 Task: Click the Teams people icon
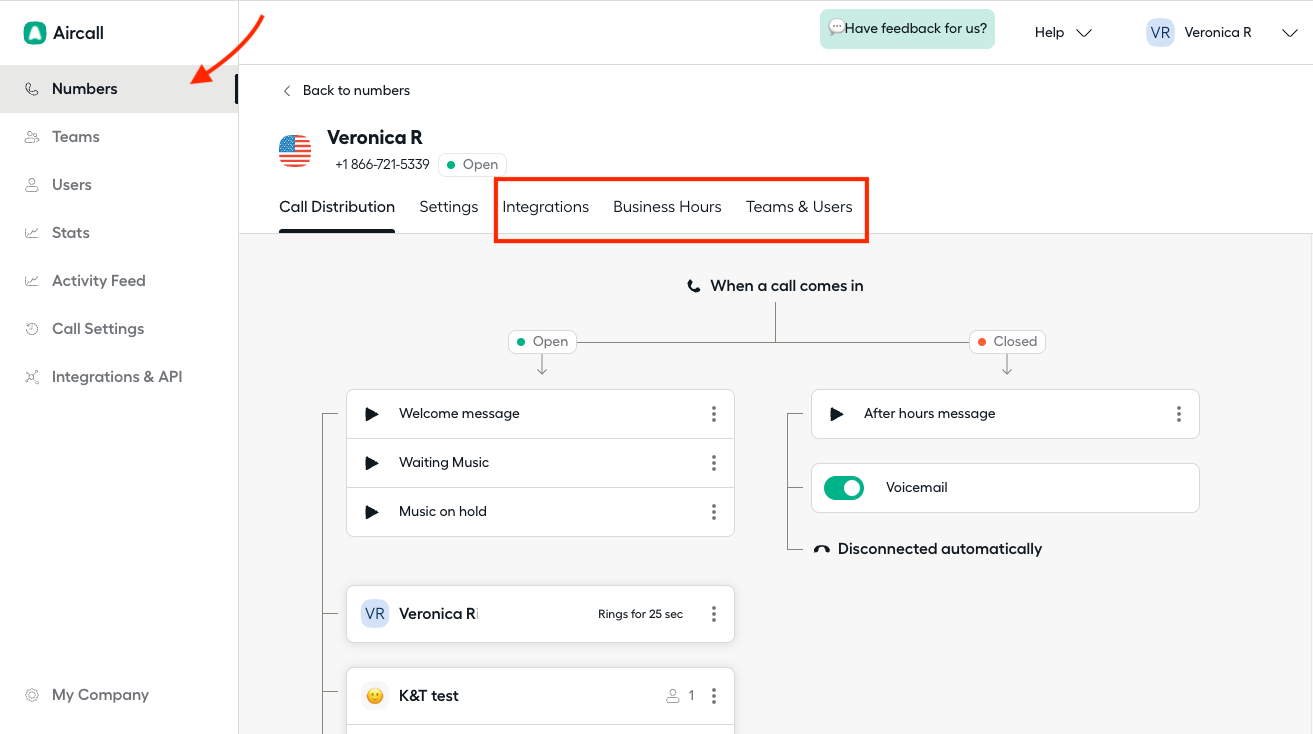(x=32, y=137)
